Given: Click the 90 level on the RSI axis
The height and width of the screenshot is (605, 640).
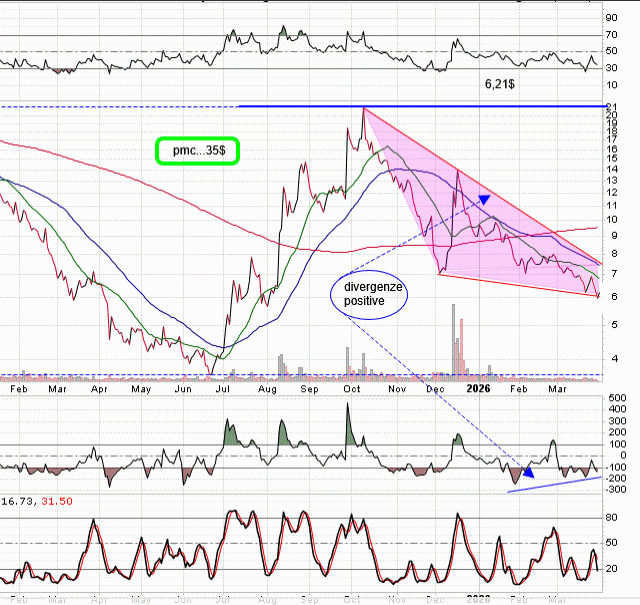Looking at the screenshot, I should click(x=611, y=17).
